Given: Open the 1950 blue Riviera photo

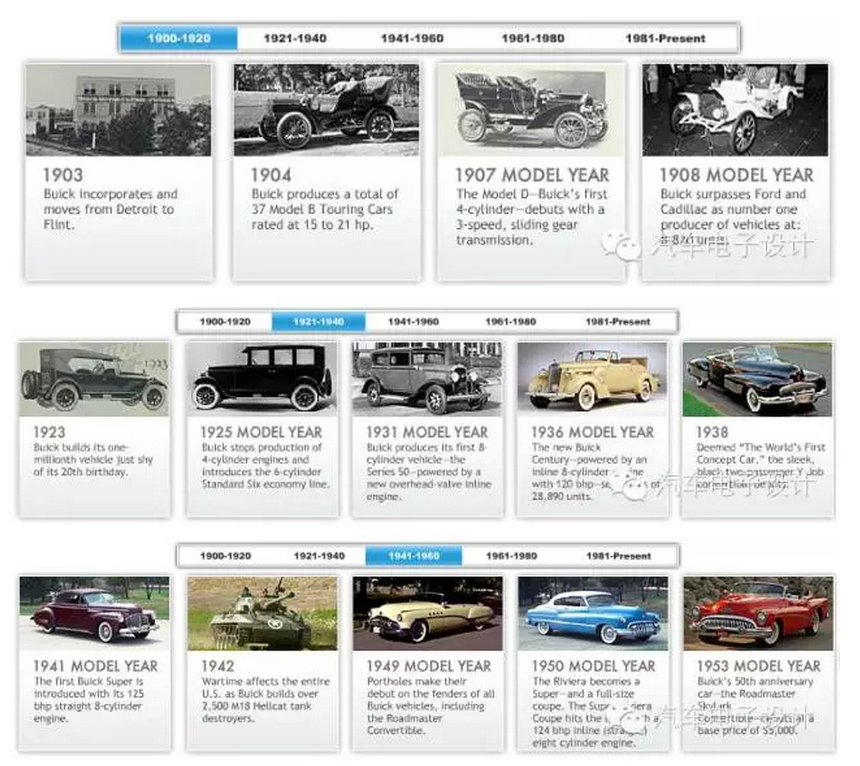Looking at the screenshot, I should 593,613.
